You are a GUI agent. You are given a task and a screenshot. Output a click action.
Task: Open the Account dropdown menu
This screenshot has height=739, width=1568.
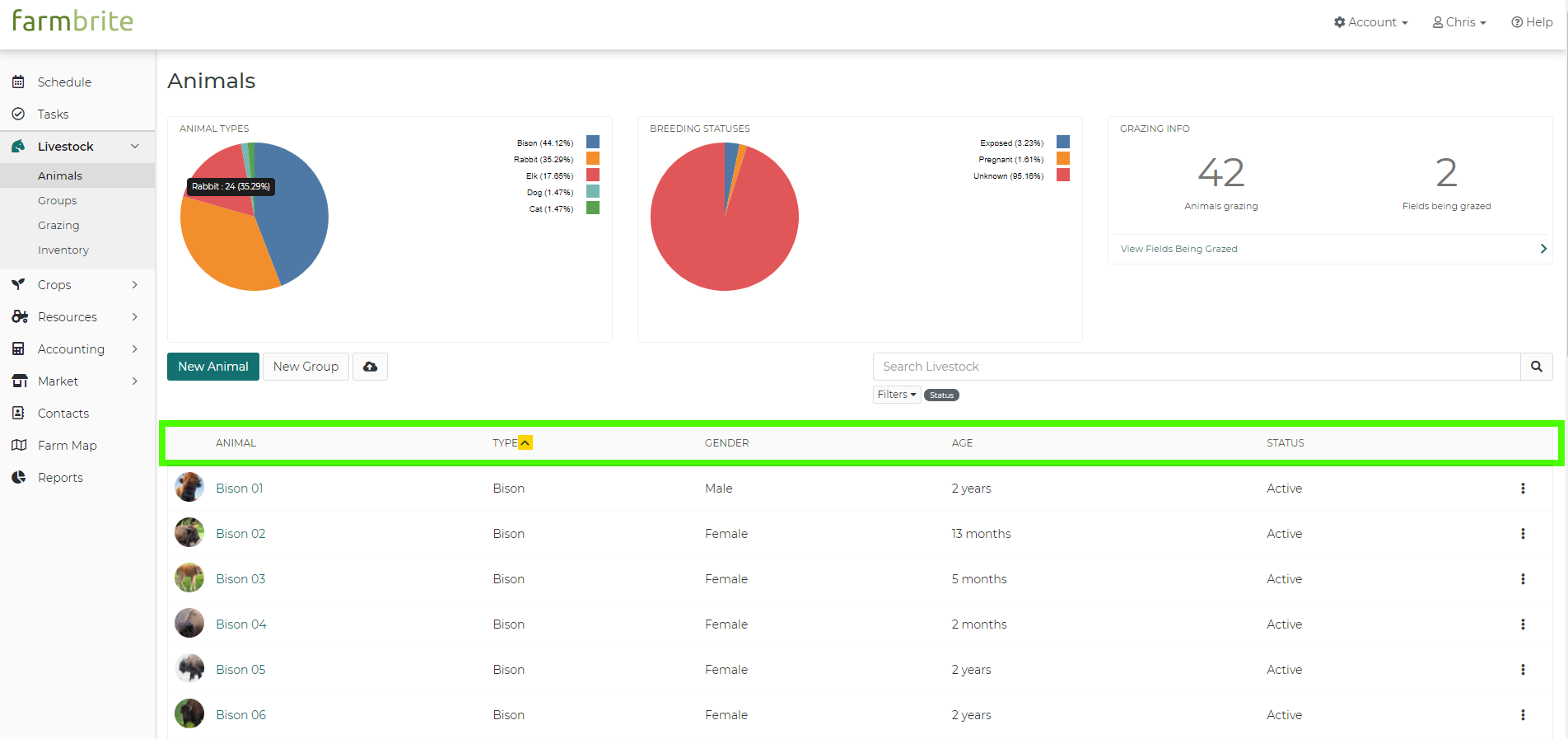pos(1371,22)
